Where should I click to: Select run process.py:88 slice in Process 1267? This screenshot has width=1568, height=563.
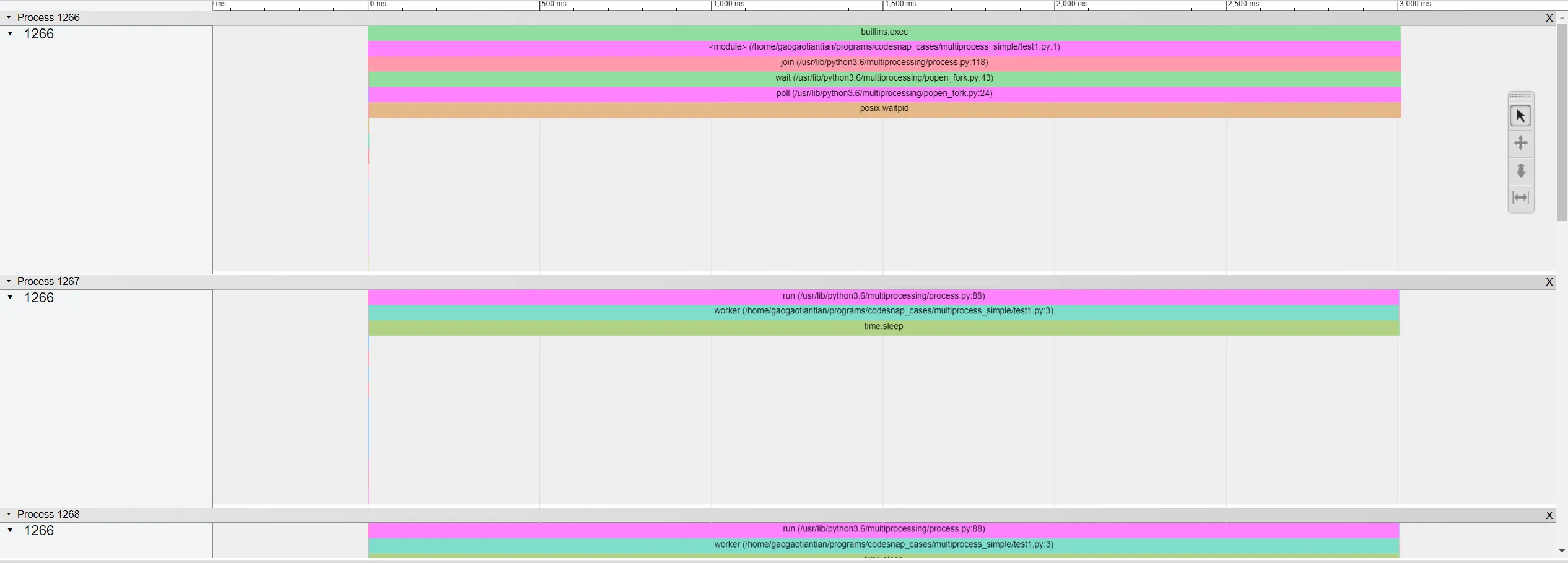click(x=883, y=297)
